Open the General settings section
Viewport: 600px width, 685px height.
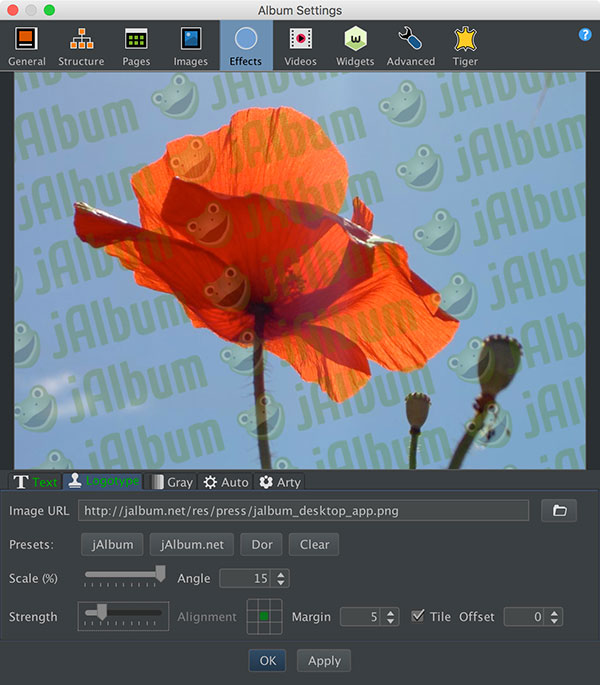(x=27, y=46)
